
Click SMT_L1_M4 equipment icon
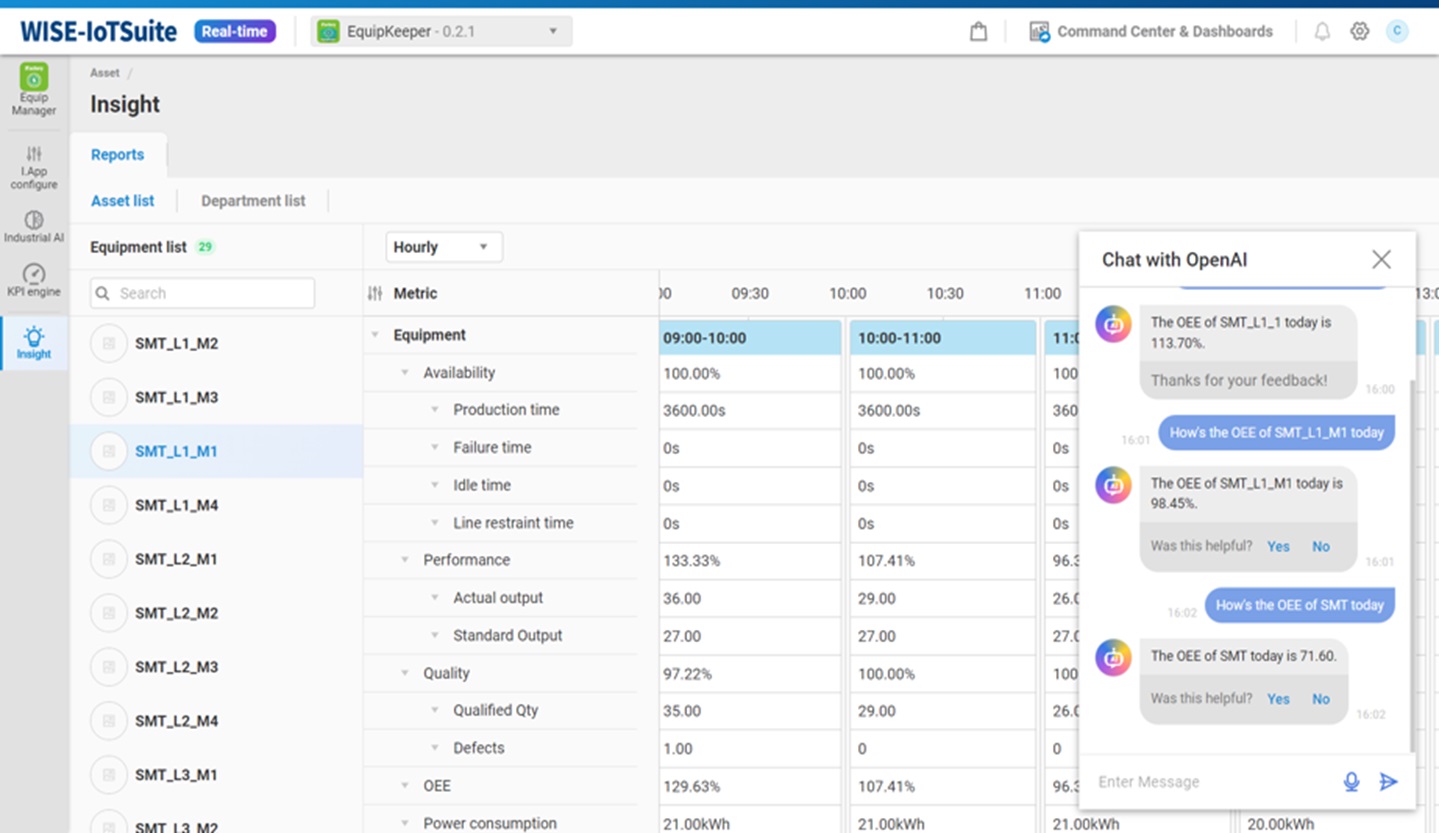(108, 505)
